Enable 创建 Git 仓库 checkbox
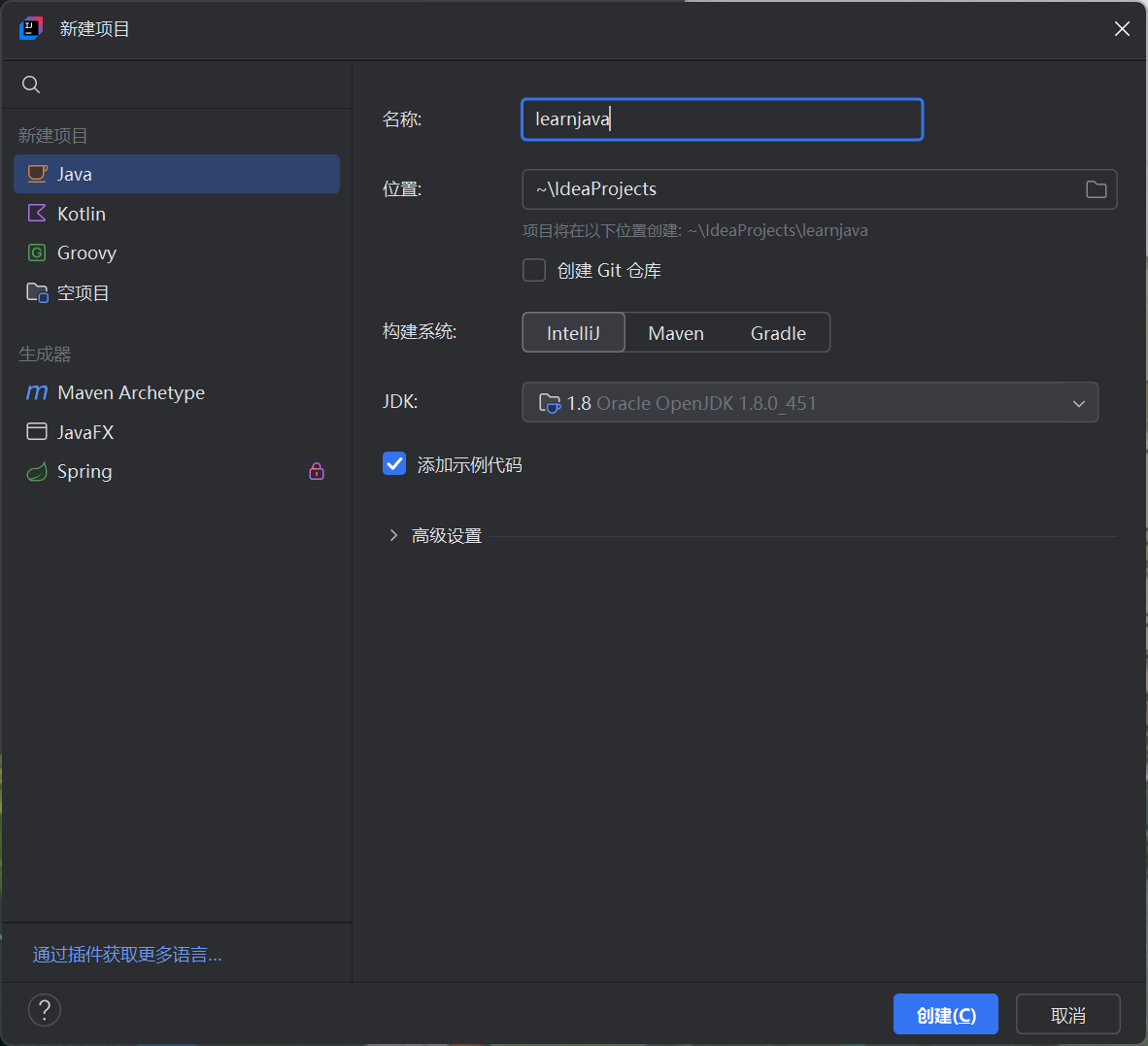The height and width of the screenshot is (1046, 1148). (x=534, y=270)
